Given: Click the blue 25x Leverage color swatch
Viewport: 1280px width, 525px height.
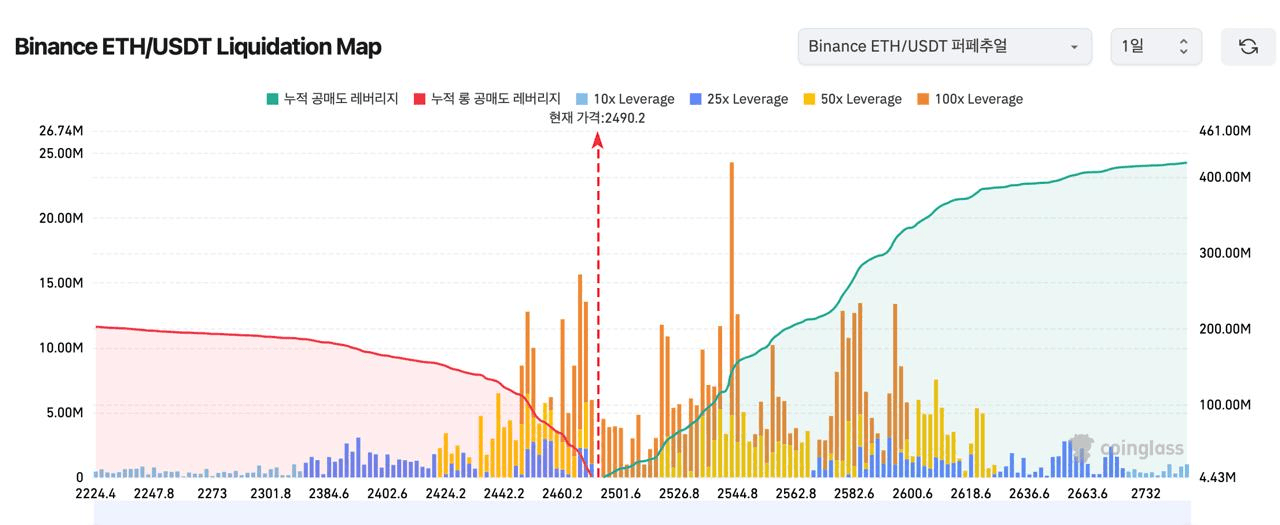Looking at the screenshot, I should [x=695, y=99].
